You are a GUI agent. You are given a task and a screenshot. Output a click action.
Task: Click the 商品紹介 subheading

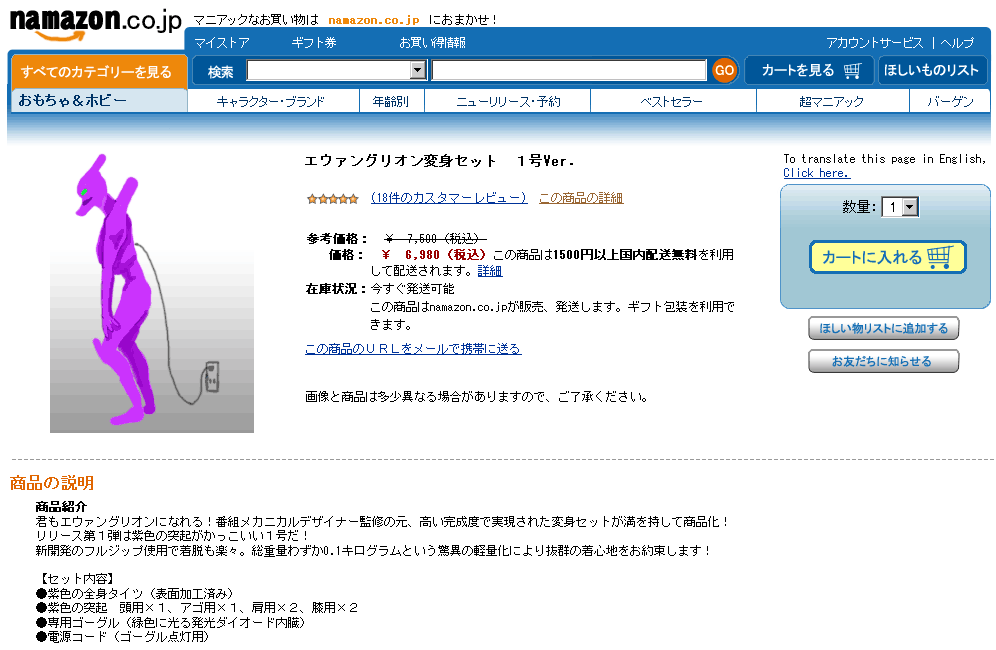[x=61, y=506]
